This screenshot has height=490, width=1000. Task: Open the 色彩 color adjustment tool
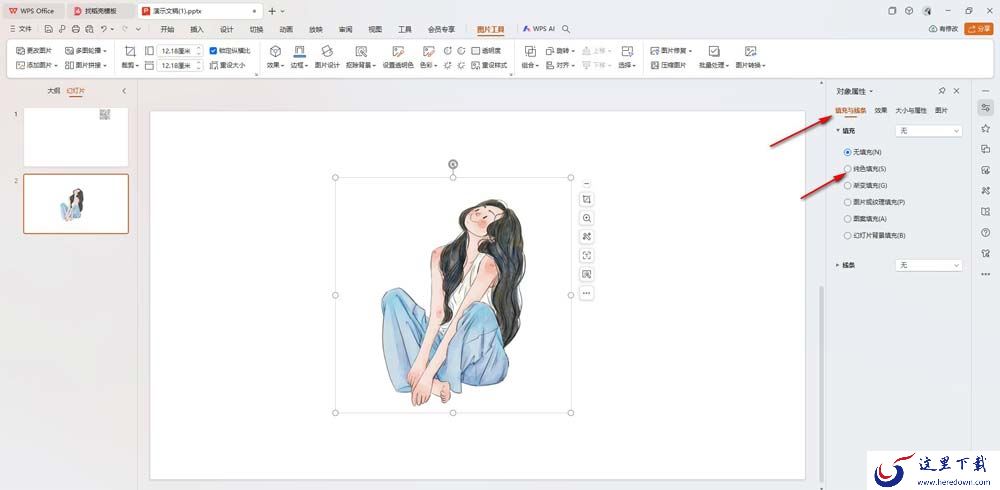pyautogui.click(x=428, y=56)
